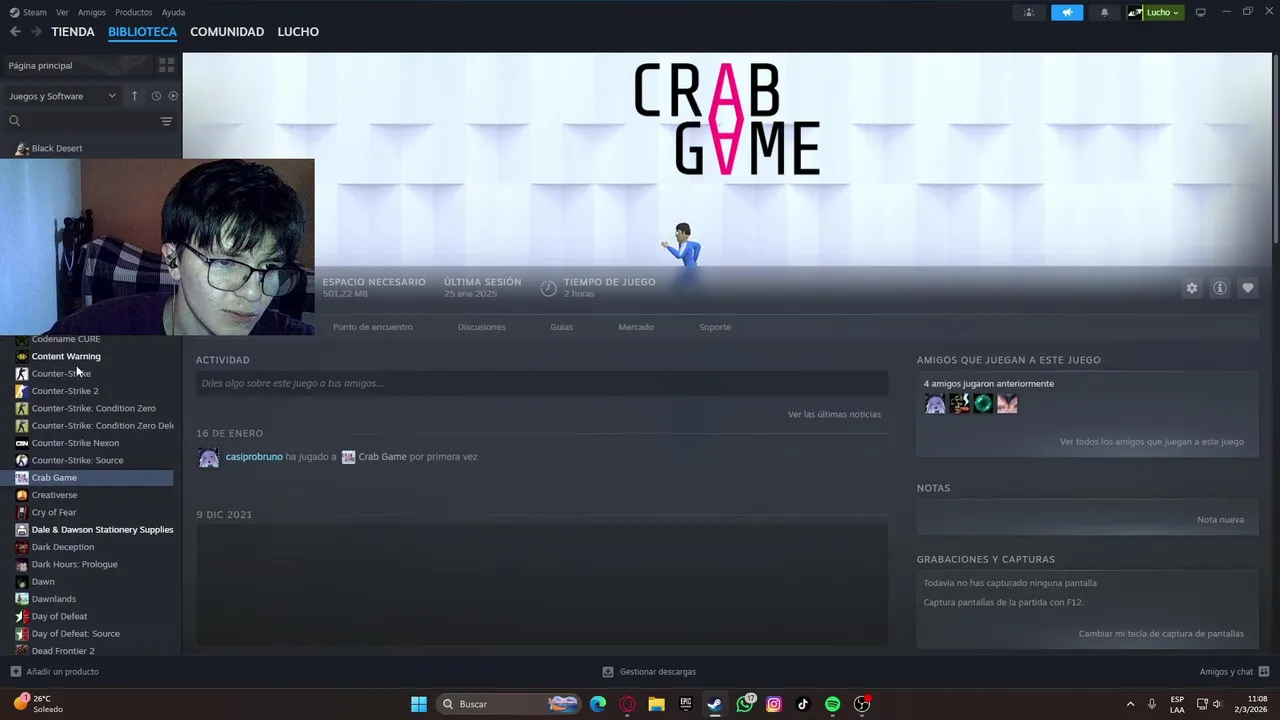Click Nota nueva button
Viewport: 1280px width, 720px height.
pos(1220,519)
